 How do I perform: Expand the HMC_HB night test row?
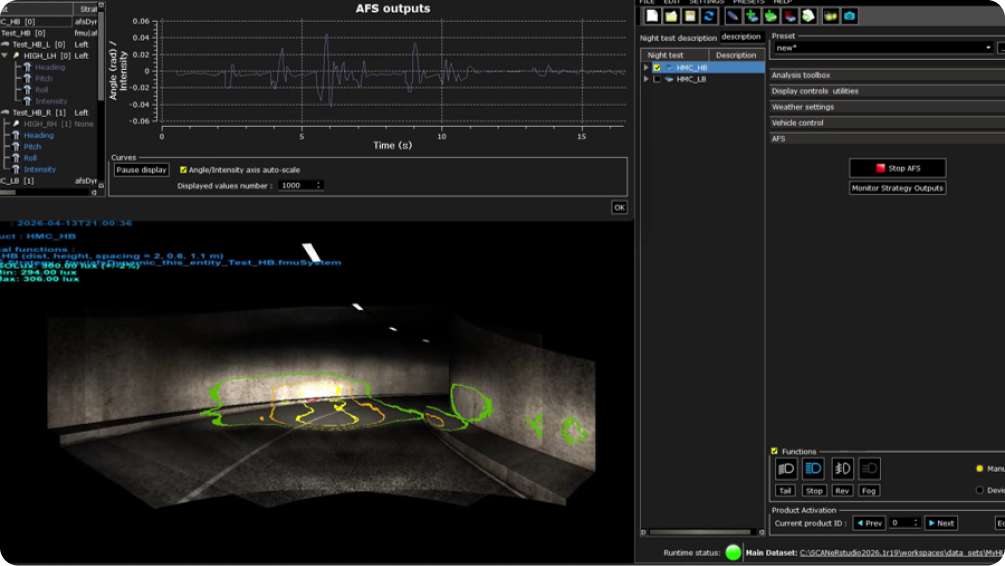646,68
